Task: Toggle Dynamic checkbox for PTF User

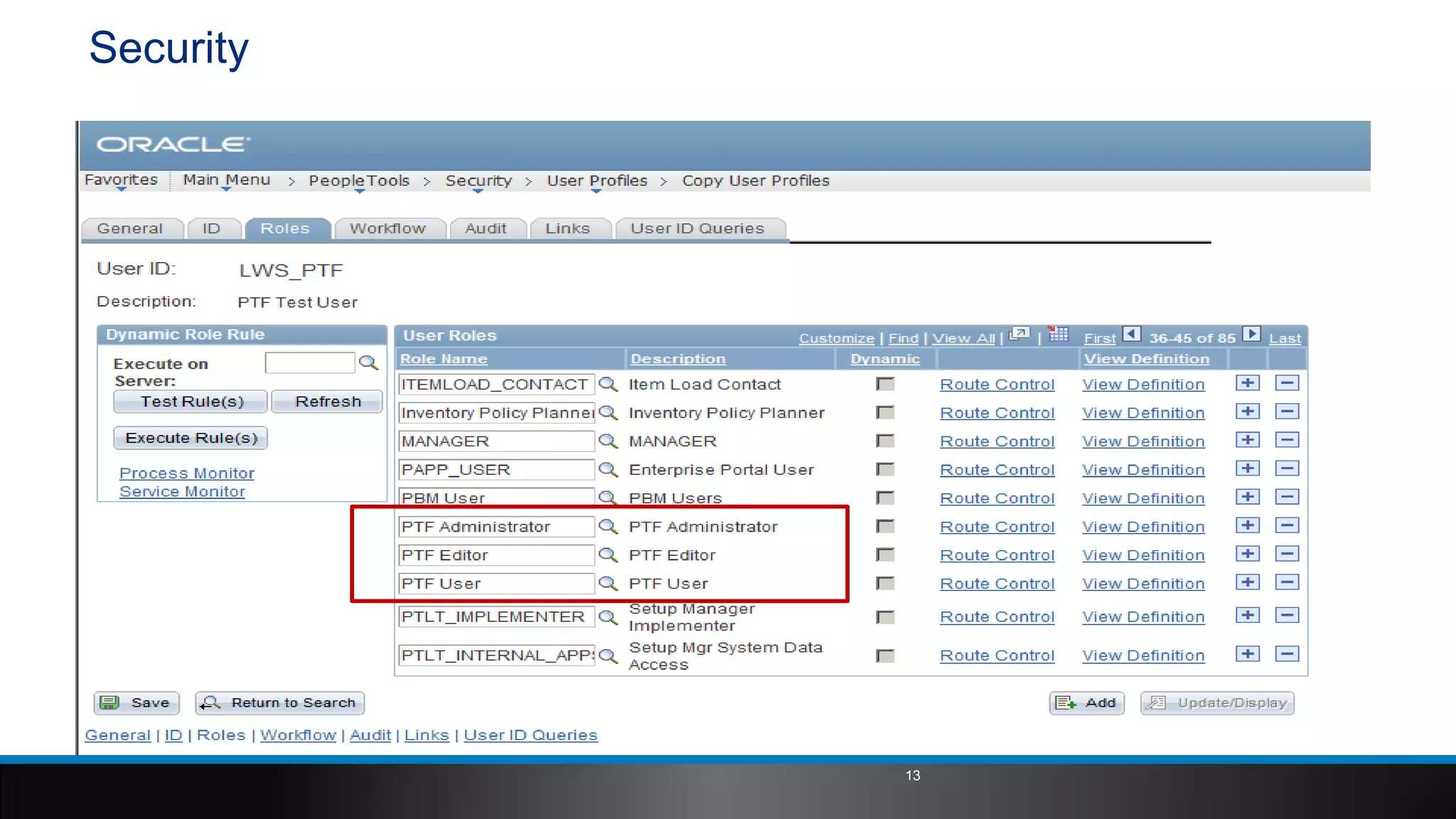Action: click(x=885, y=584)
